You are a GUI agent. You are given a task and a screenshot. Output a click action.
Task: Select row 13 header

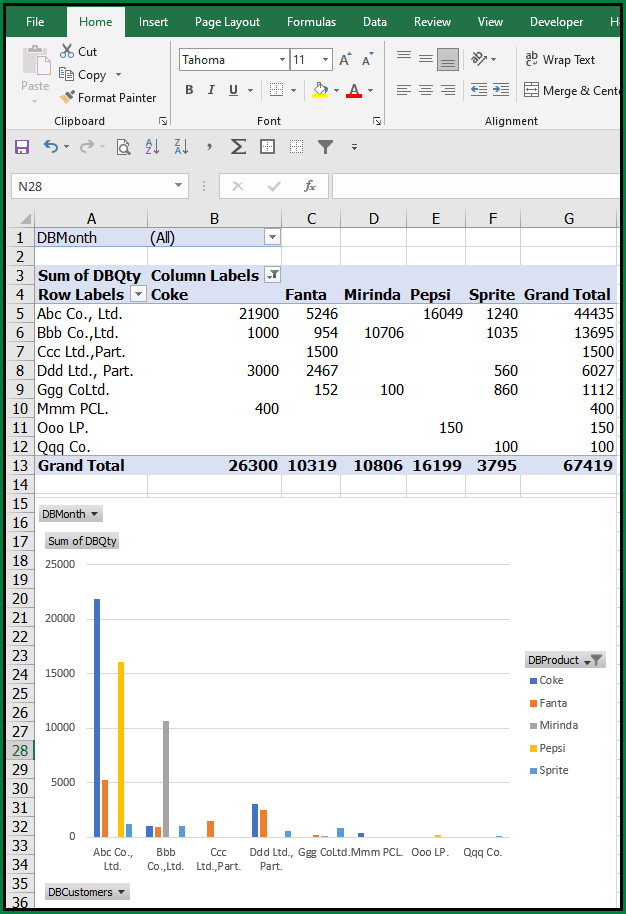pos(20,465)
